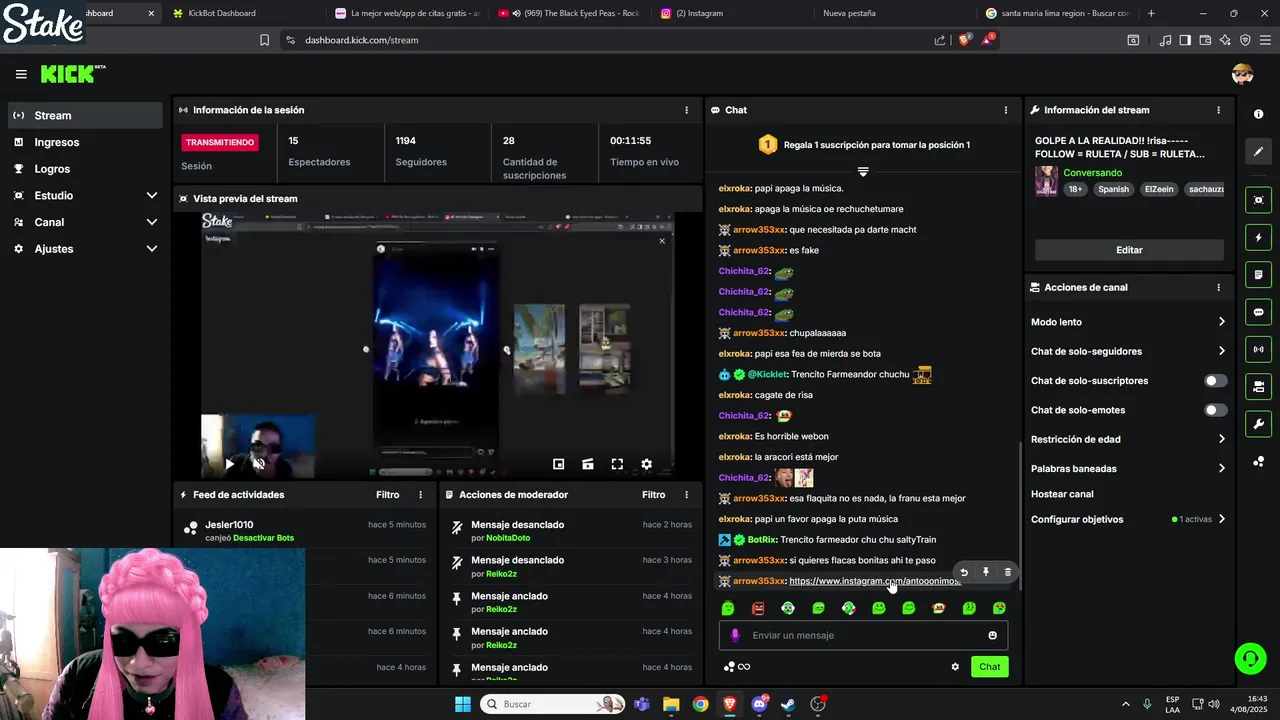
Task: Open options menu of Acciones de moderador
Action: click(686, 495)
